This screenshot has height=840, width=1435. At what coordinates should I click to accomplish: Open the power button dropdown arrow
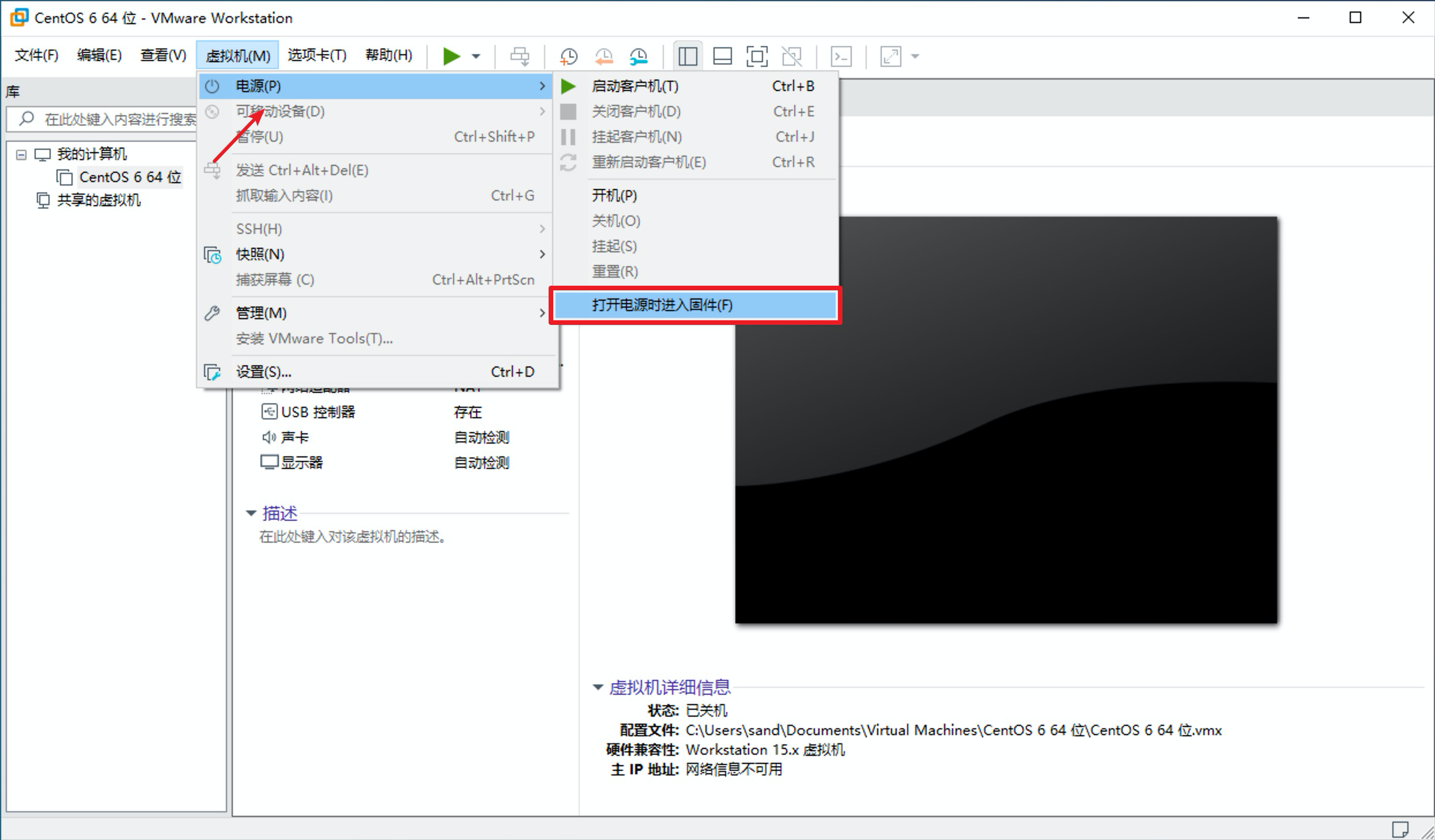476,56
